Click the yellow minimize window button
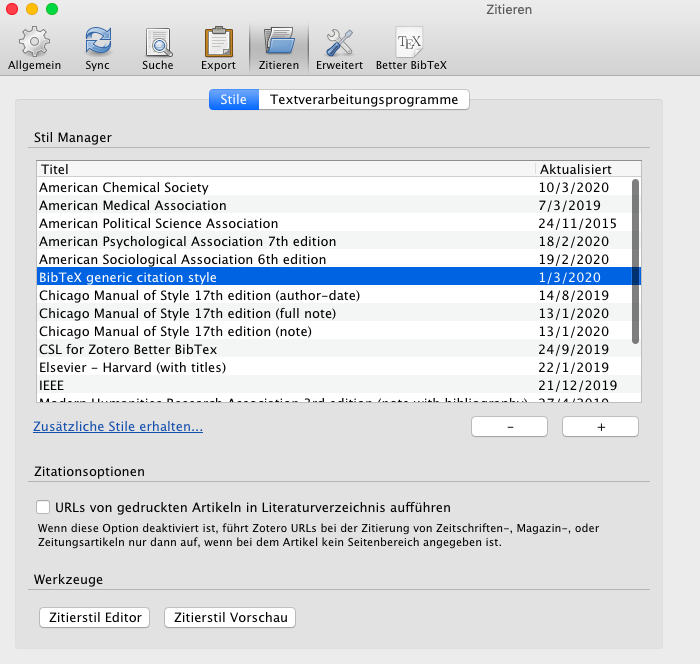 pyautogui.click(x=32, y=9)
